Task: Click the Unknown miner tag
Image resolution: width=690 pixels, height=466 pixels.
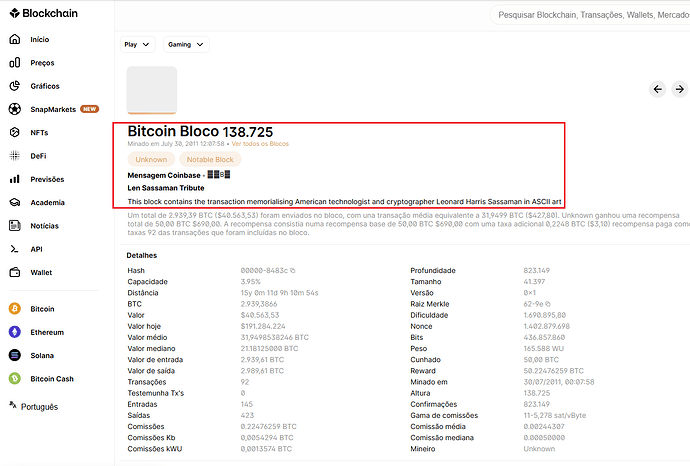Action: 151,159
